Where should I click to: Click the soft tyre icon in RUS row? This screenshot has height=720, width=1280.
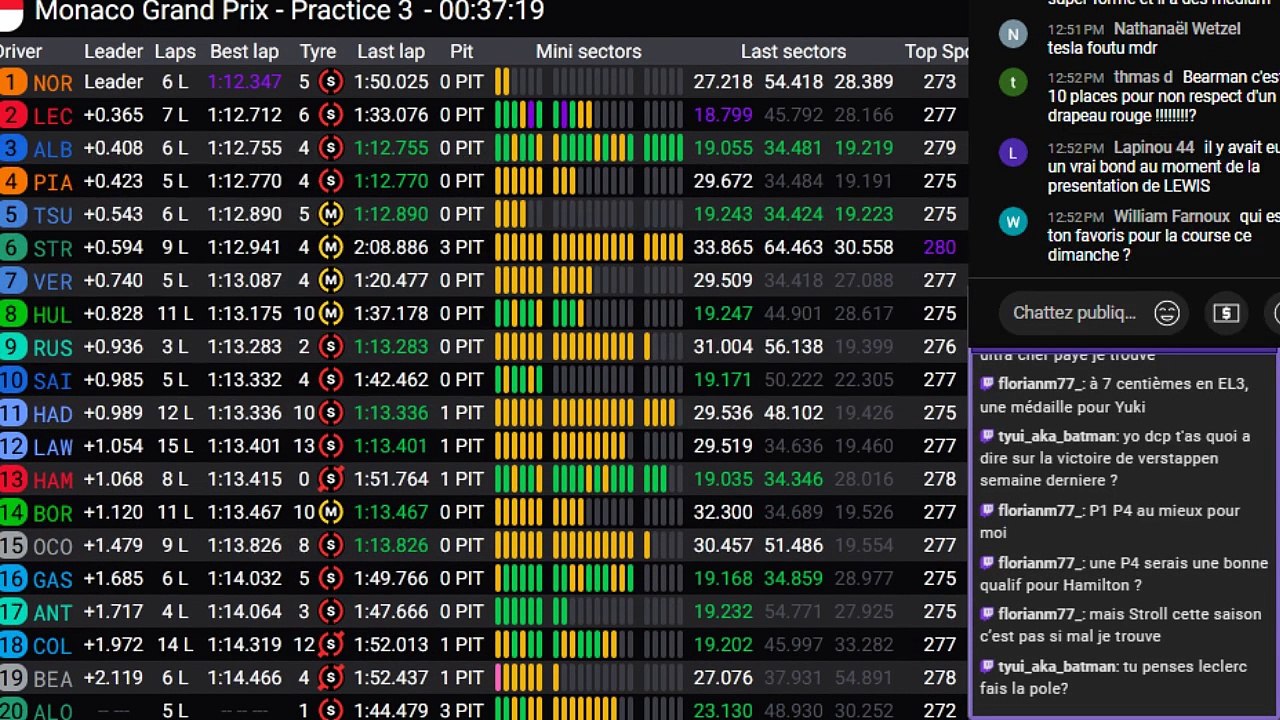pos(331,346)
